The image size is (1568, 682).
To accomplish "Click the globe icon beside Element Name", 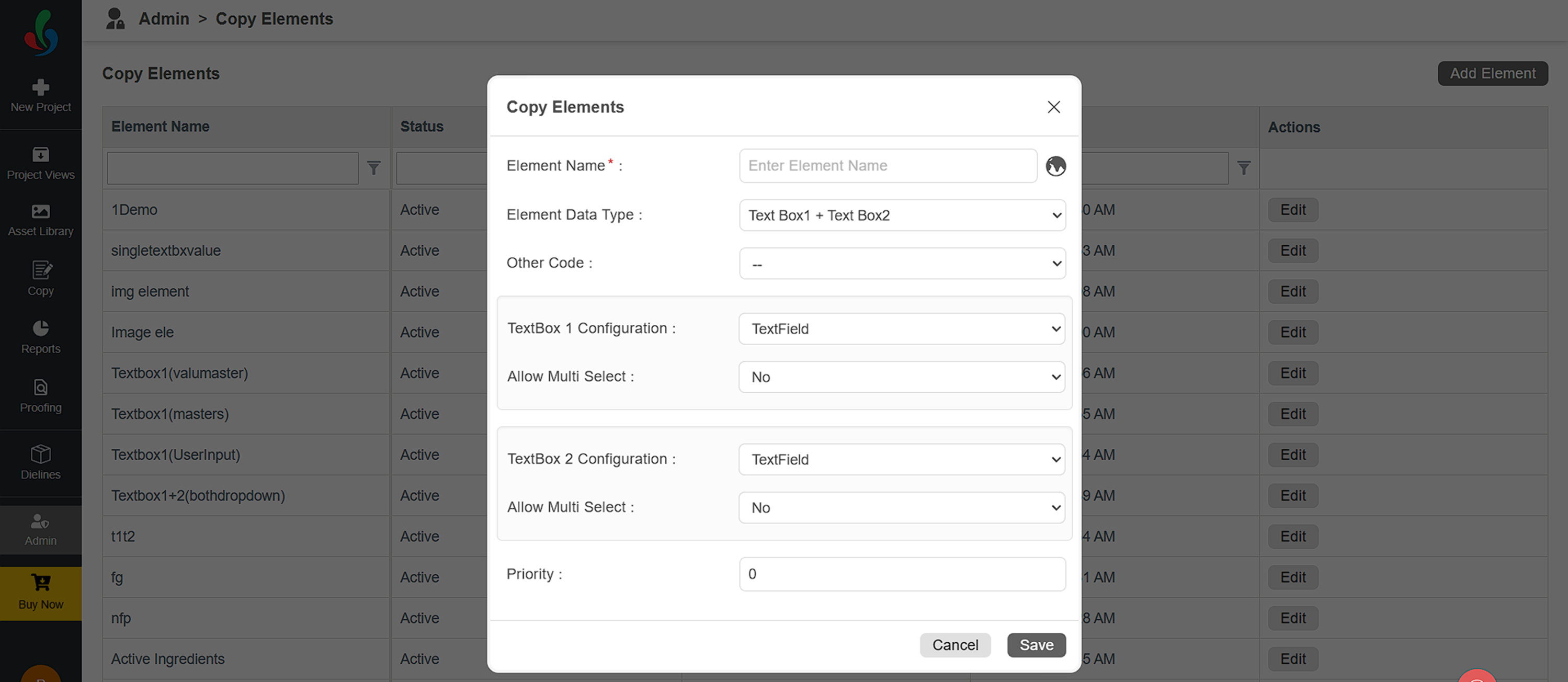I will coord(1055,166).
